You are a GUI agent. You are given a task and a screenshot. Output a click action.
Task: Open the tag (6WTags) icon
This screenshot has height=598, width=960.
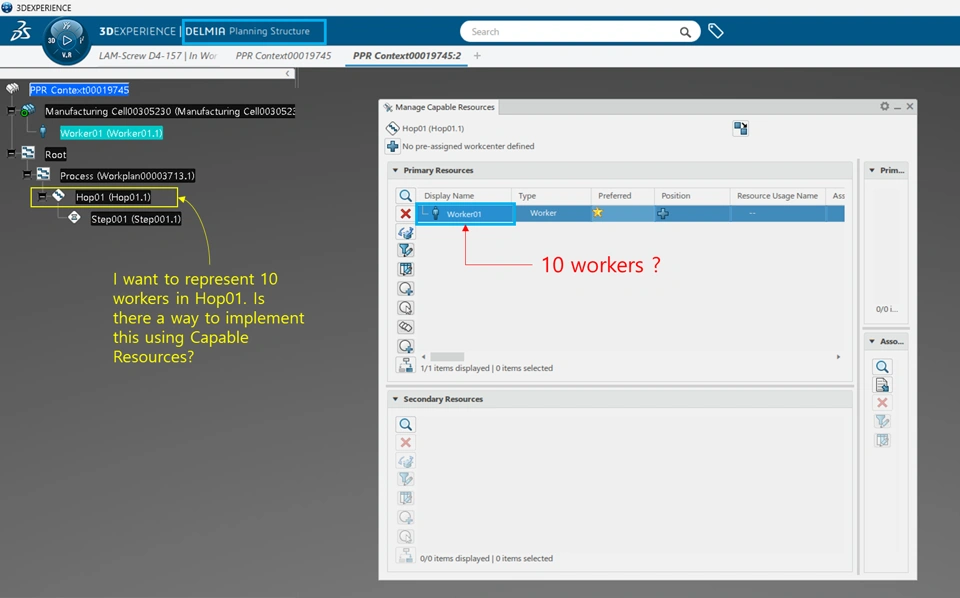pyautogui.click(x=716, y=31)
